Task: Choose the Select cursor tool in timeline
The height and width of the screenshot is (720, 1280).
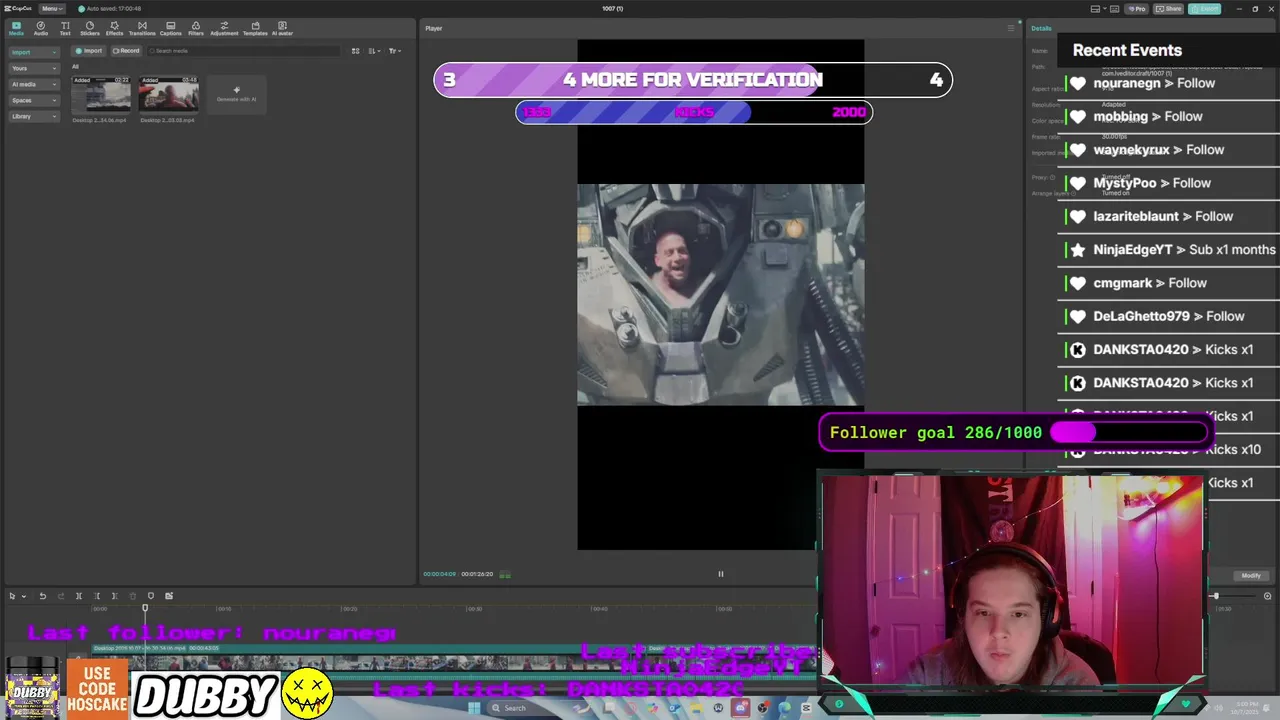Action: pyautogui.click(x=13, y=596)
